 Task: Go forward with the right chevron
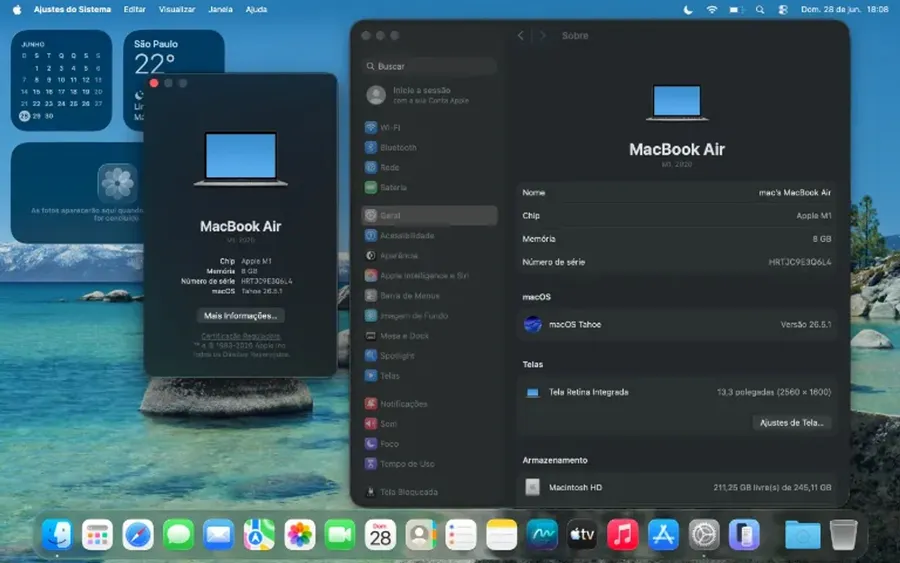pyautogui.click(x=542, y=36)
